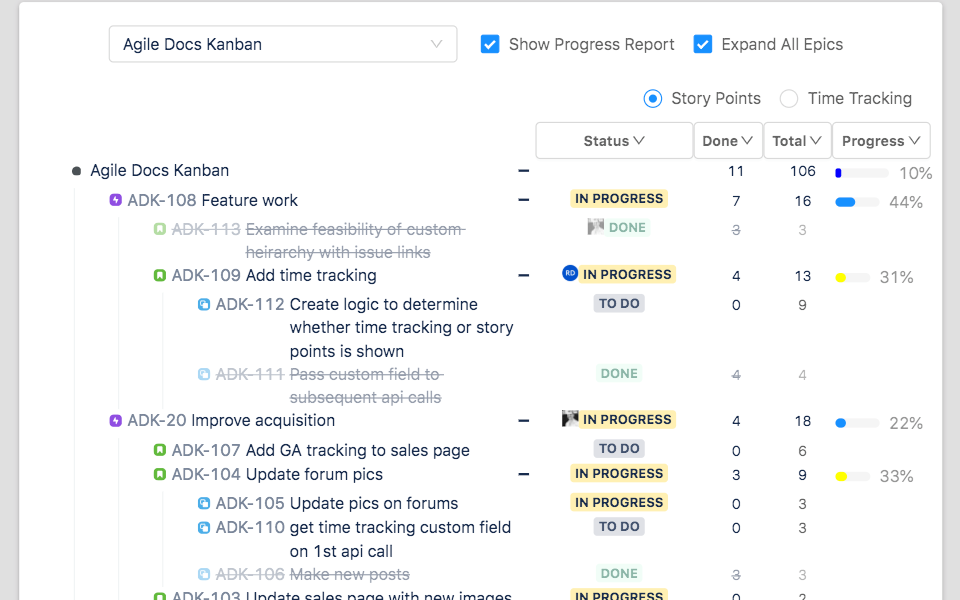This screenshot has width=960, height=600.
Task: Click 'Make new posts' struck-through title
Action: pos(350,574)
